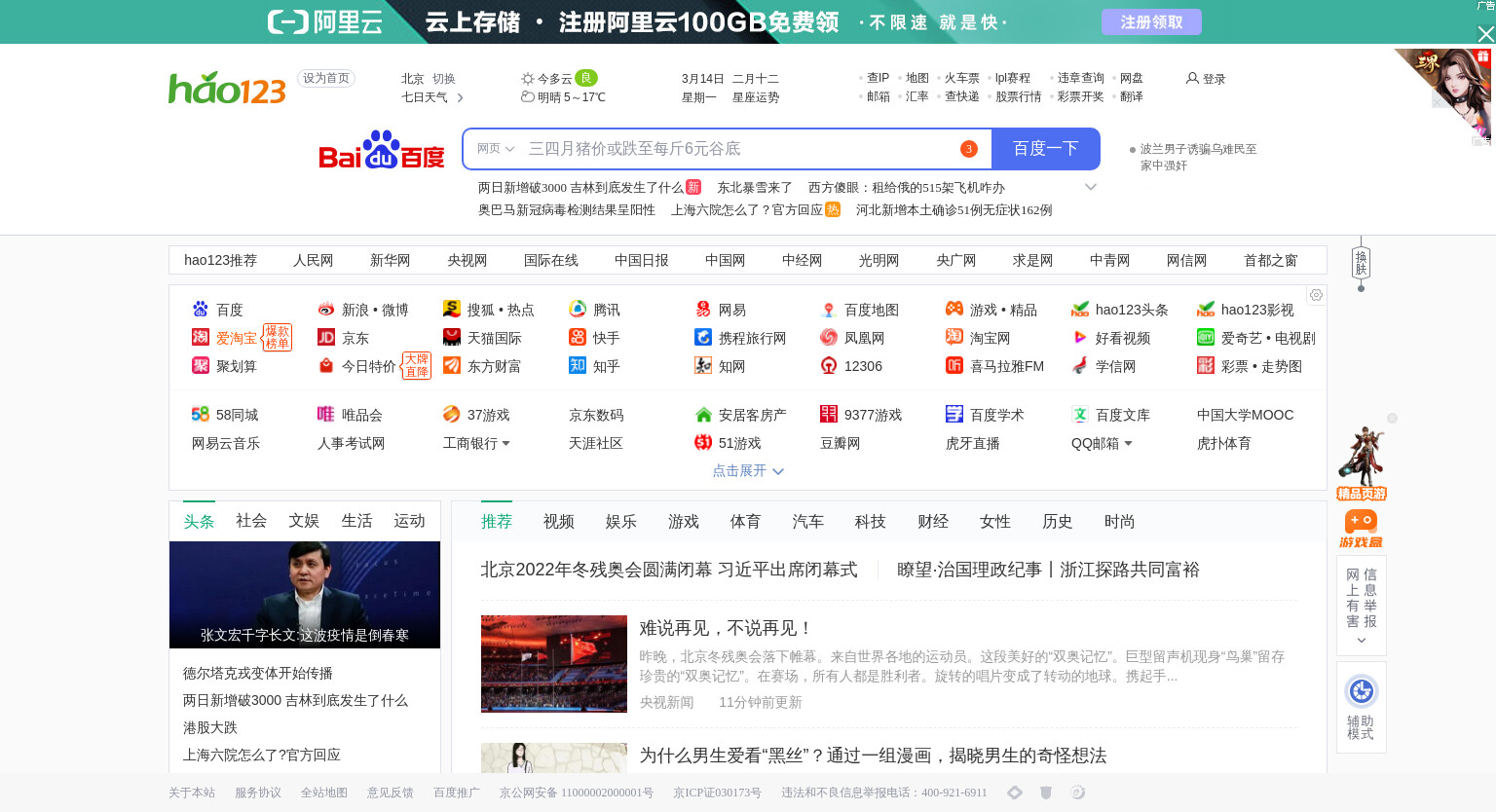Screen dimensions: 1496x812
Task: Open the 关于本站 footer link
Action: point(192,793)
